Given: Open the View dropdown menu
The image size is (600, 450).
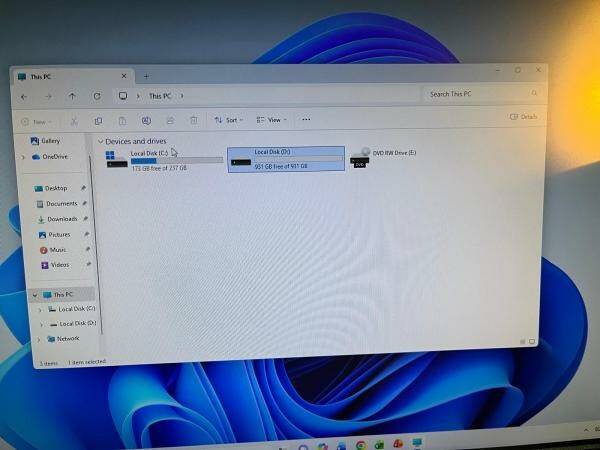Looking at the screenshot, I should [271, 120].
